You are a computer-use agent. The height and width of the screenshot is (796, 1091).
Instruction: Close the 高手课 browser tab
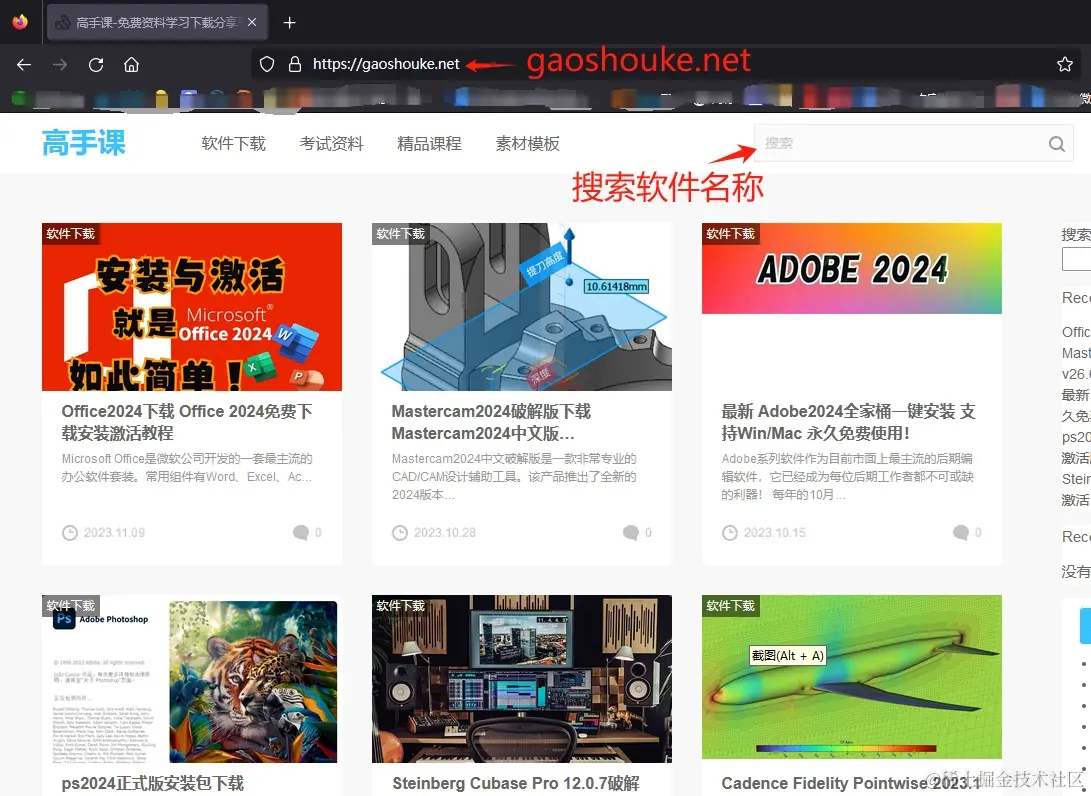[x=252, y=22]
